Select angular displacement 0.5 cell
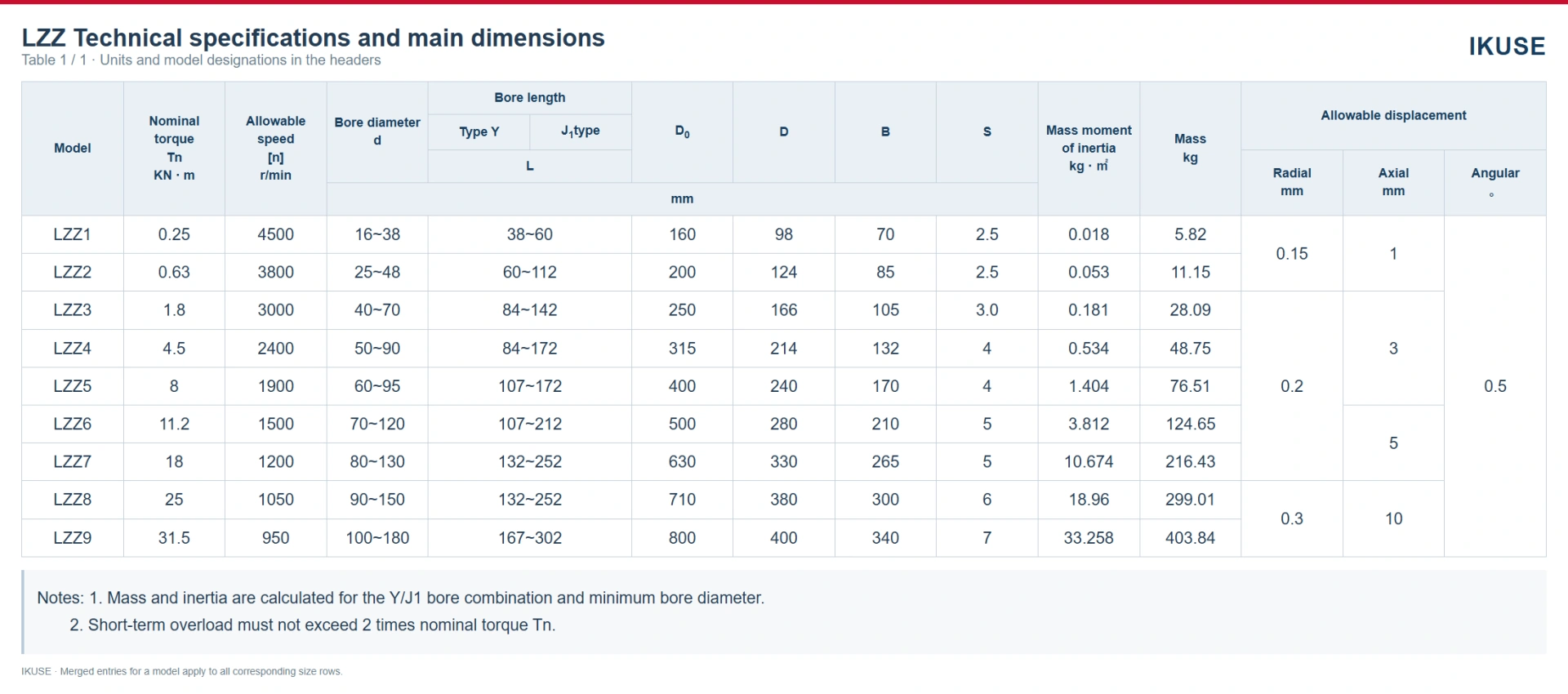1568x694 pixels. click(x=1495, y=386)
